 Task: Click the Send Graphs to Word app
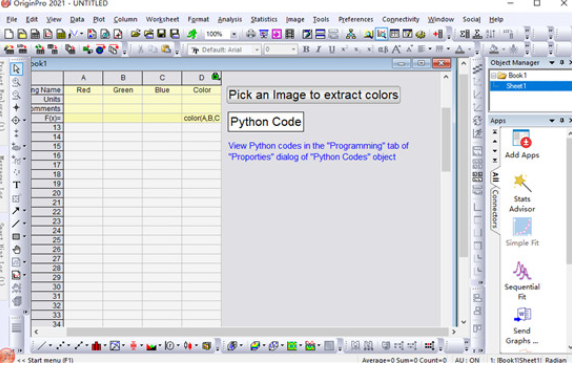(522, 326)
